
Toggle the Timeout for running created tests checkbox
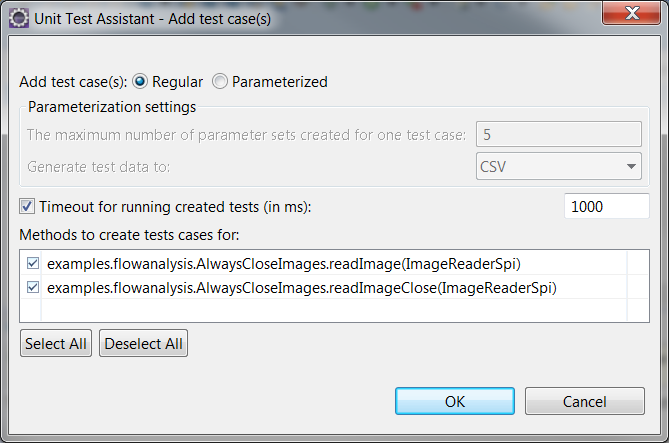pos(27,207)
